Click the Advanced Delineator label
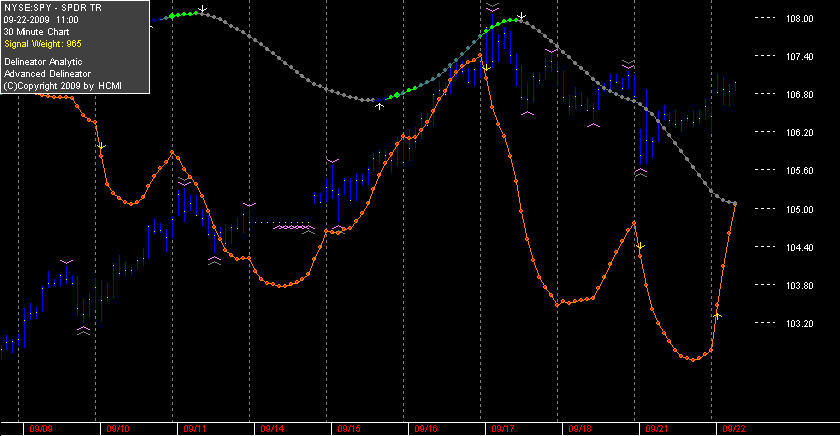 pyautogui.click(x=48, y=74)
